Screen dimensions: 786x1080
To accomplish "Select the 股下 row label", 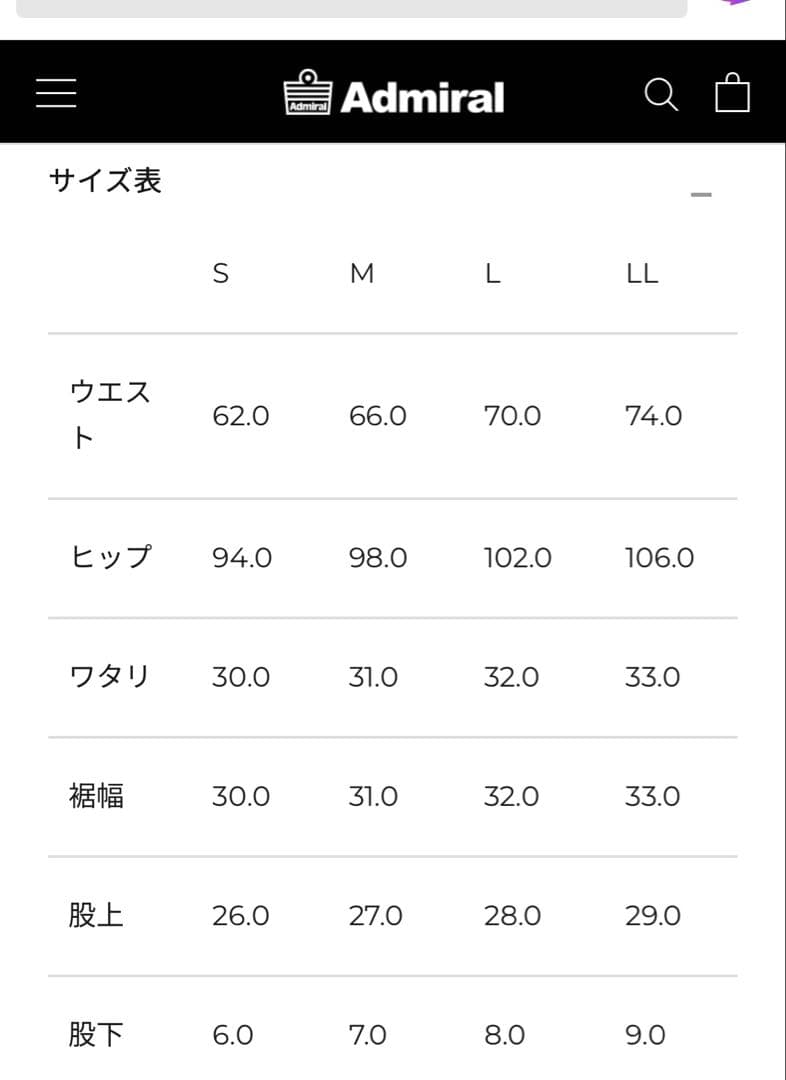I will (96, 1035).
